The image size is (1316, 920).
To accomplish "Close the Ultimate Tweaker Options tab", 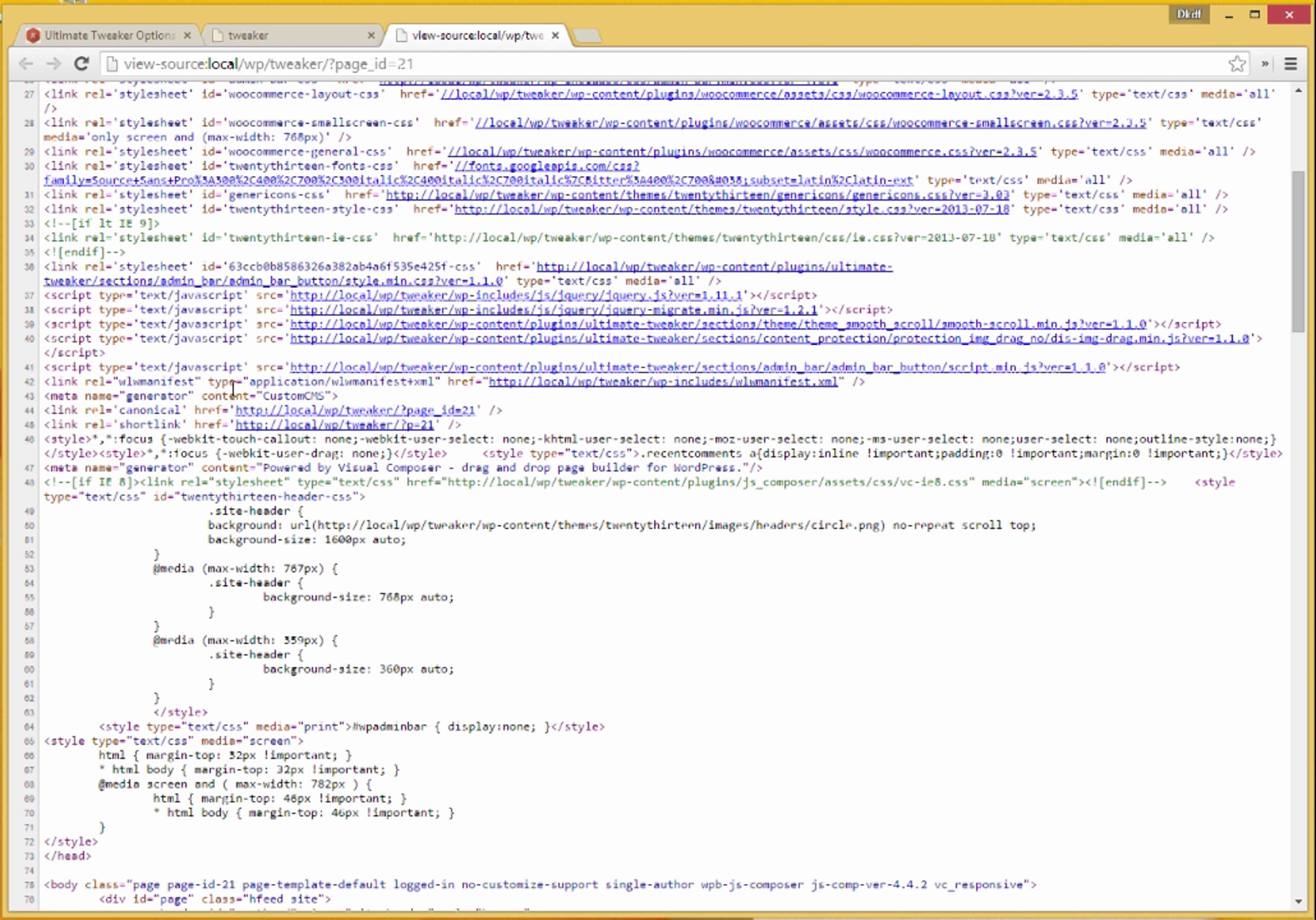I will (187, 36).
